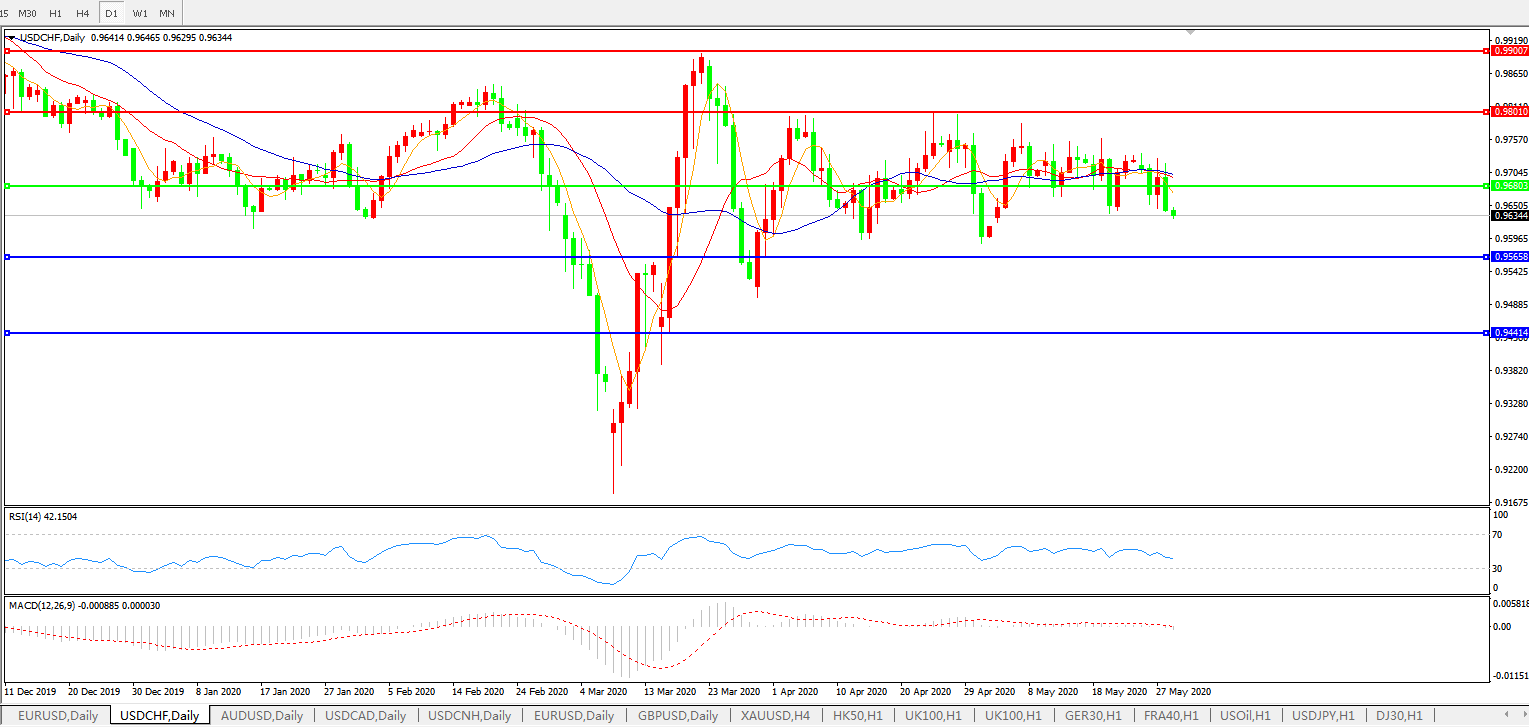Image resolution: width=1529 pixels, height=727 pixels.
Task: Click the RSI(14) indicator label
Action: (43, 517)
